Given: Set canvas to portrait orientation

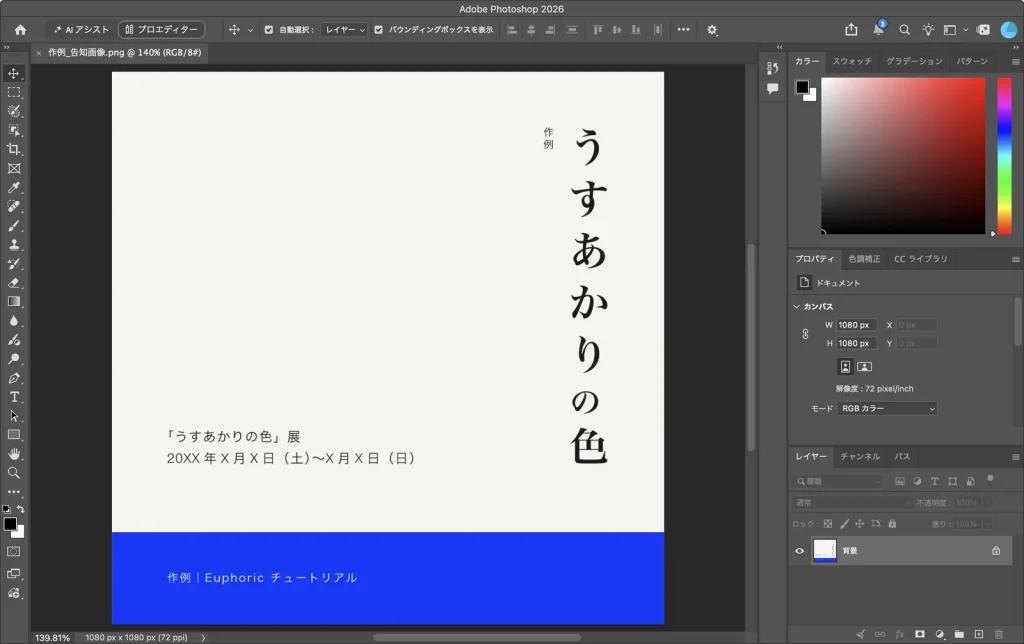Looking at the screenshot, I should [845, 366].
